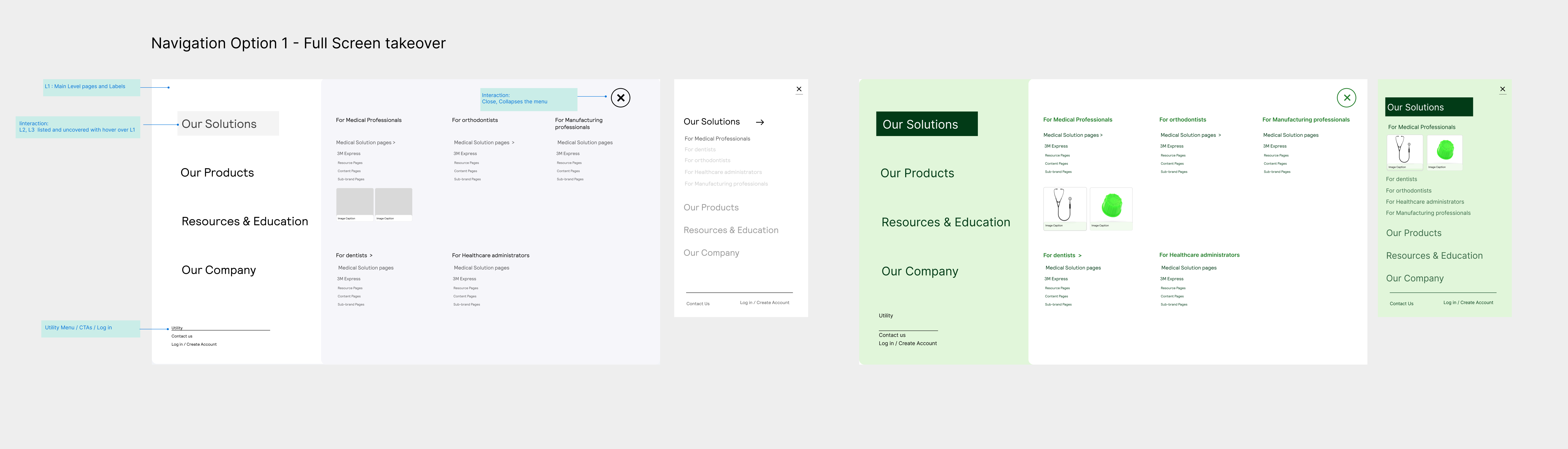This screenshot has width=1568, height=449.
Task: Click Log in / Create Account in green desktop menu
Action: coord(908,343)
